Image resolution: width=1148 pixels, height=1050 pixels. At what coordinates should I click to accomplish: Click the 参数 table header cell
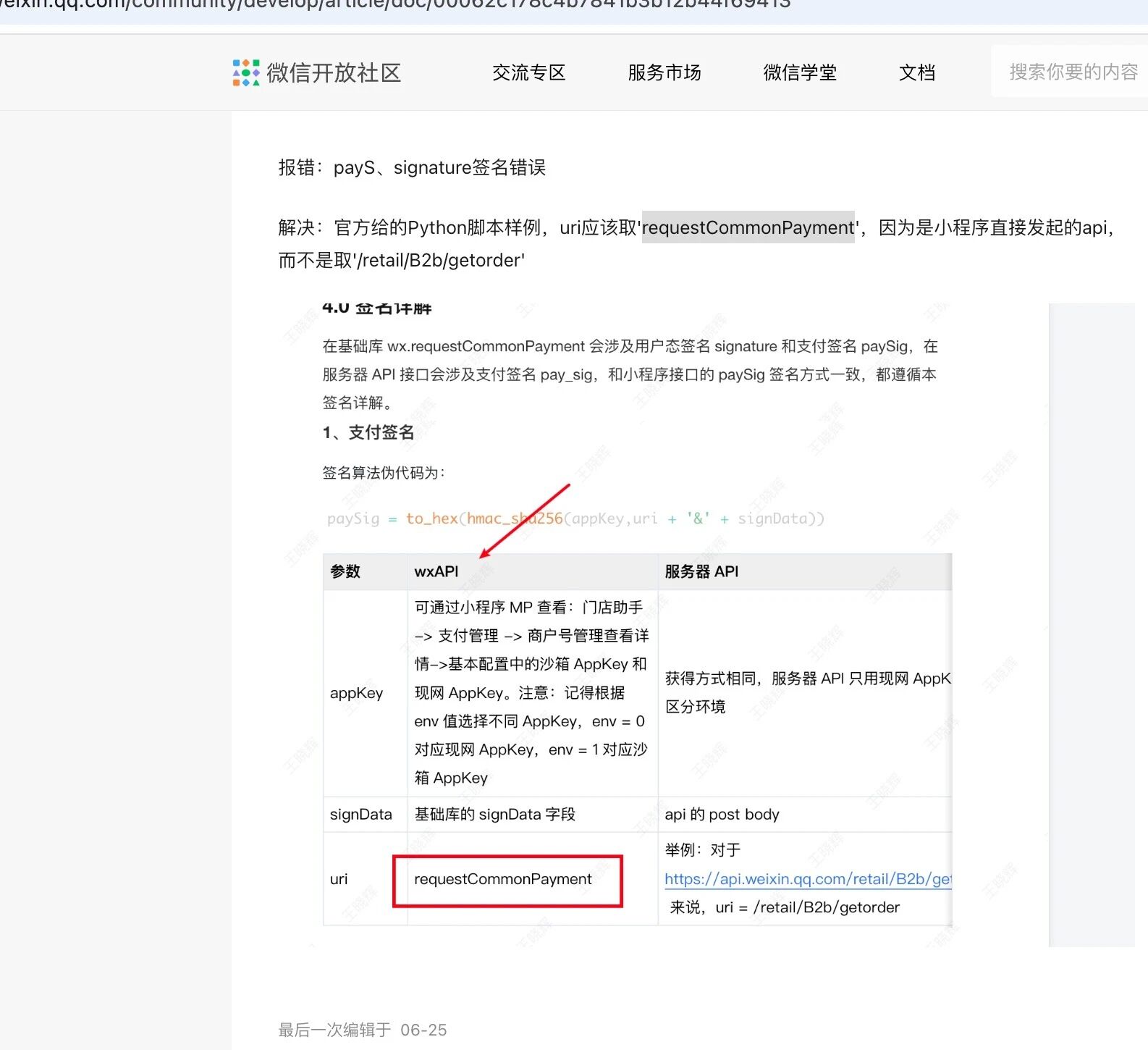(366, 571)
